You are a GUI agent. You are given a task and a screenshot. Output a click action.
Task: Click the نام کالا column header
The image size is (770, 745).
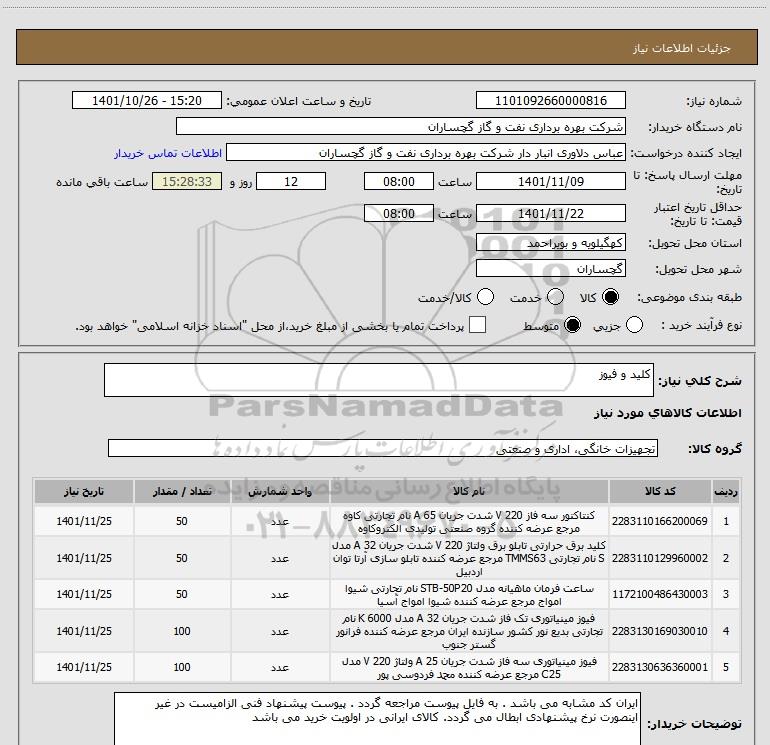point(469,491)
